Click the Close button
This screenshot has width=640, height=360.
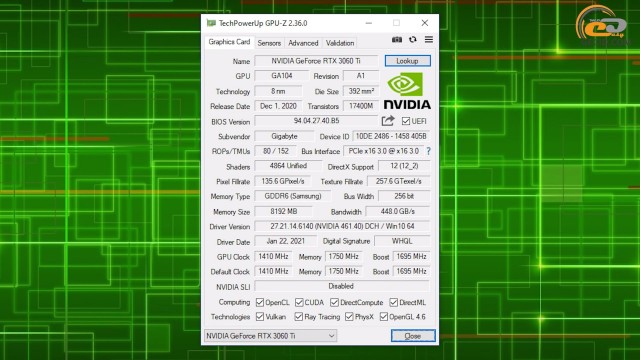click(413, 336)
